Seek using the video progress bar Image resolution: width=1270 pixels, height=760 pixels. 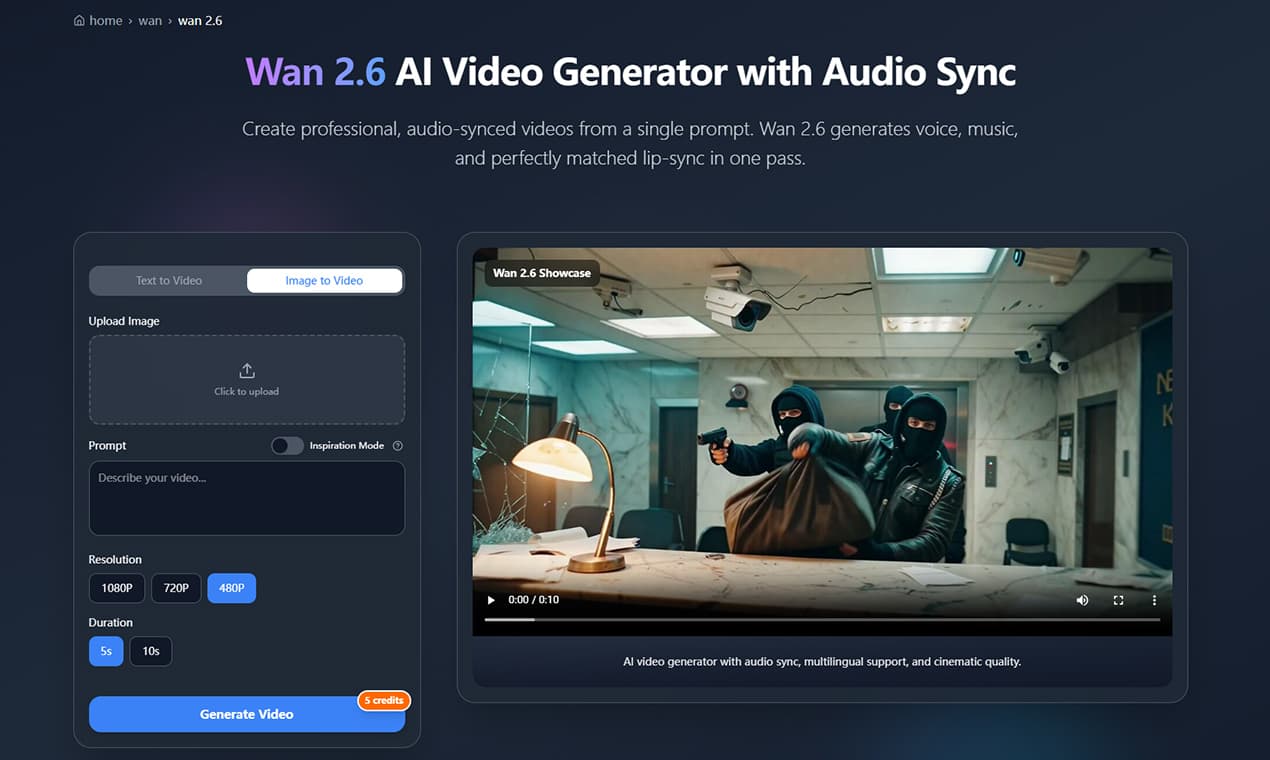point(820,618)
